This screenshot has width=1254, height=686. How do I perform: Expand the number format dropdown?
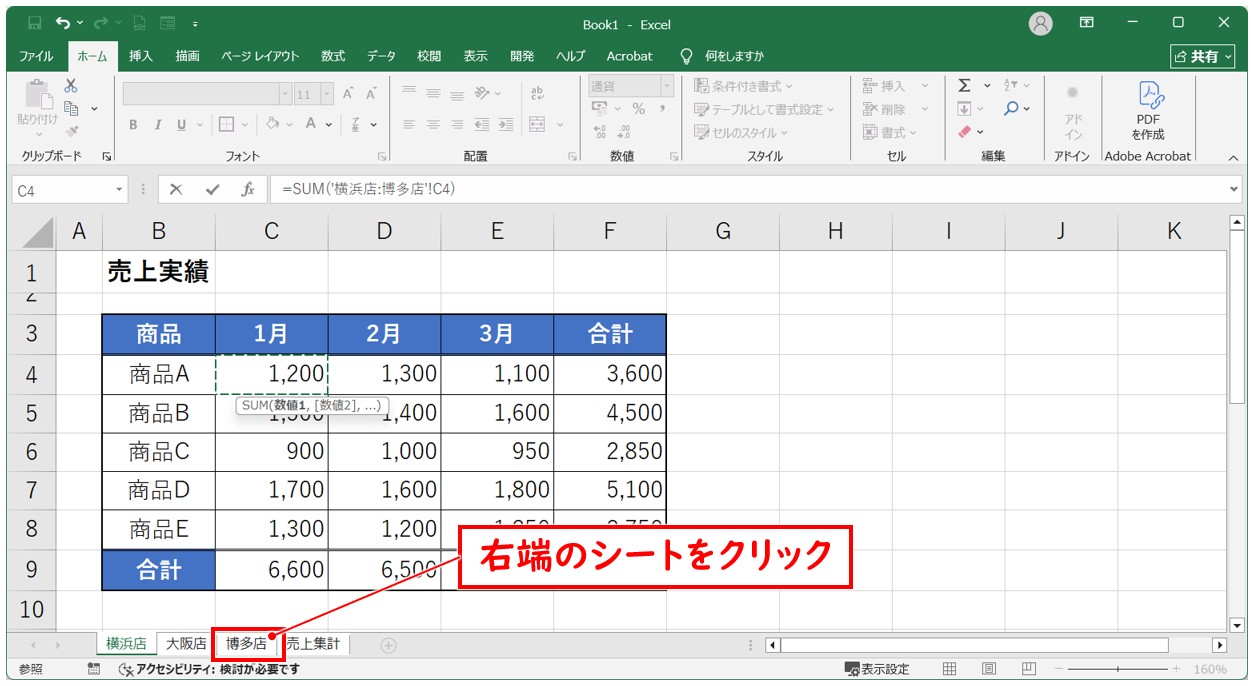pyautogui.click(x=667, y=87)
